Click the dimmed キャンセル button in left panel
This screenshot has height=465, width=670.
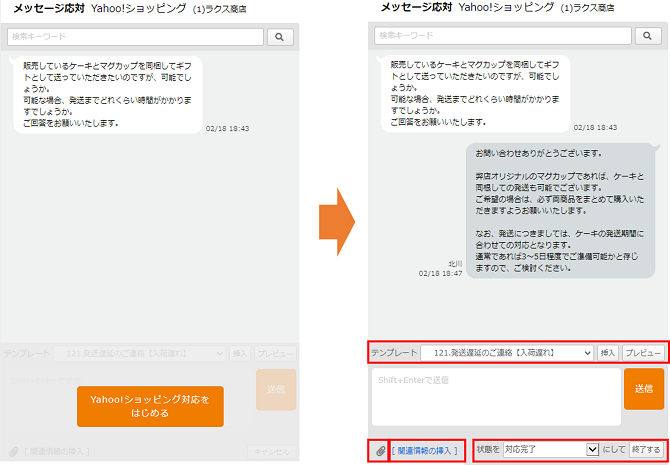click(271, 452)
